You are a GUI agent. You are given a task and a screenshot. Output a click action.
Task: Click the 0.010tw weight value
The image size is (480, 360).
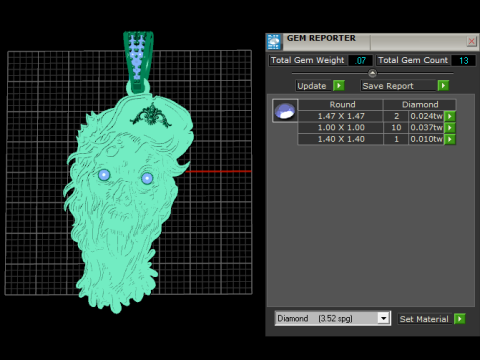pyautogui.click(x=426, y=139)
